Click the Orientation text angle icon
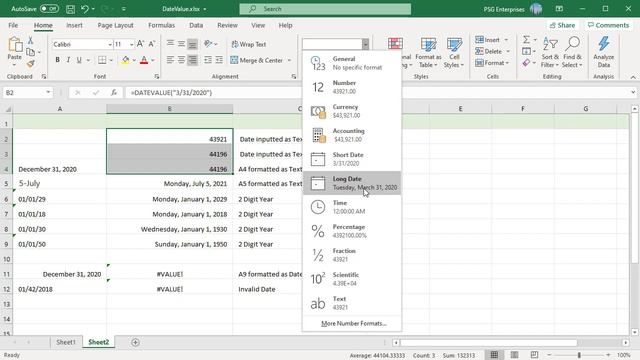640x360 pixels. click(208, 44)
